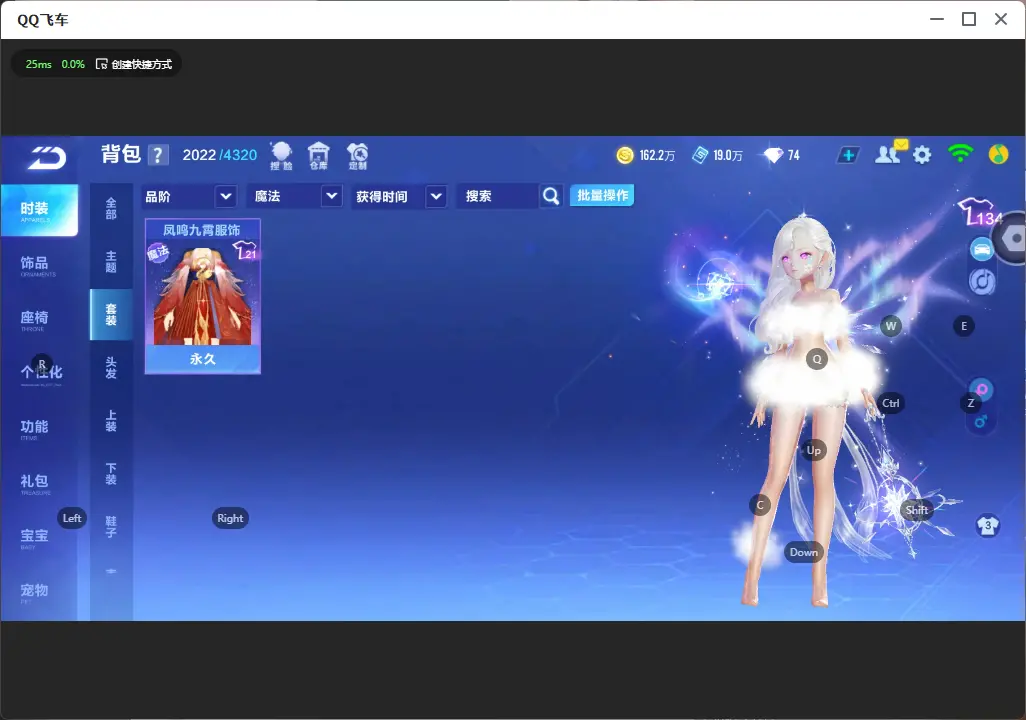Minimize the QQ飞车 window
The image size is (1026, 720).
[937, 20]
